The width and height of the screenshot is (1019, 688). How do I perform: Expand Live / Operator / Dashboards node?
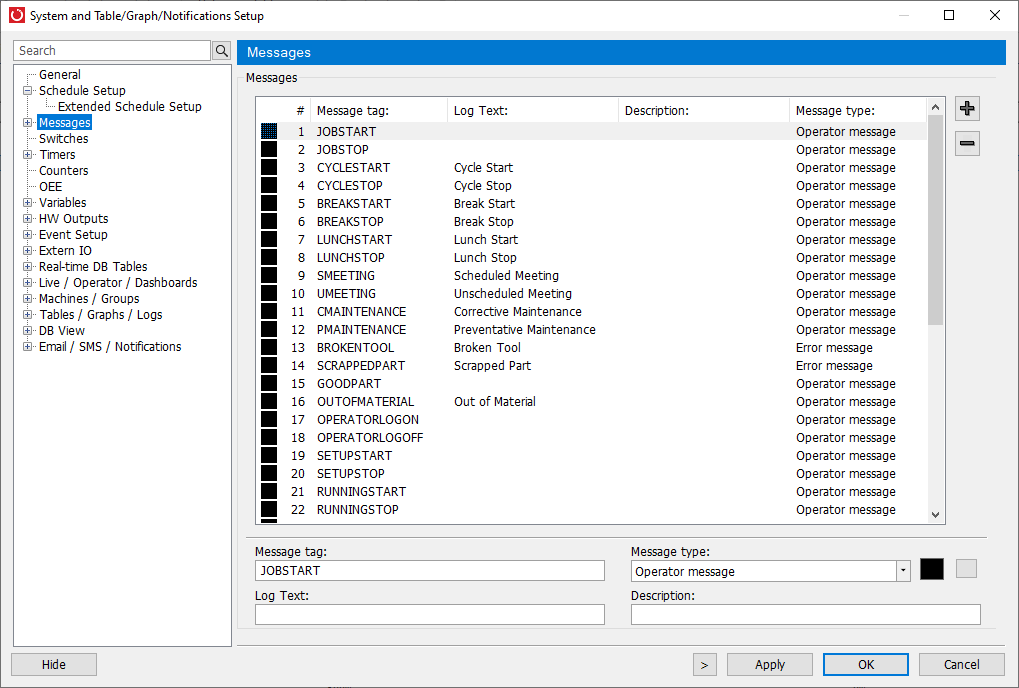coord(27,283)
